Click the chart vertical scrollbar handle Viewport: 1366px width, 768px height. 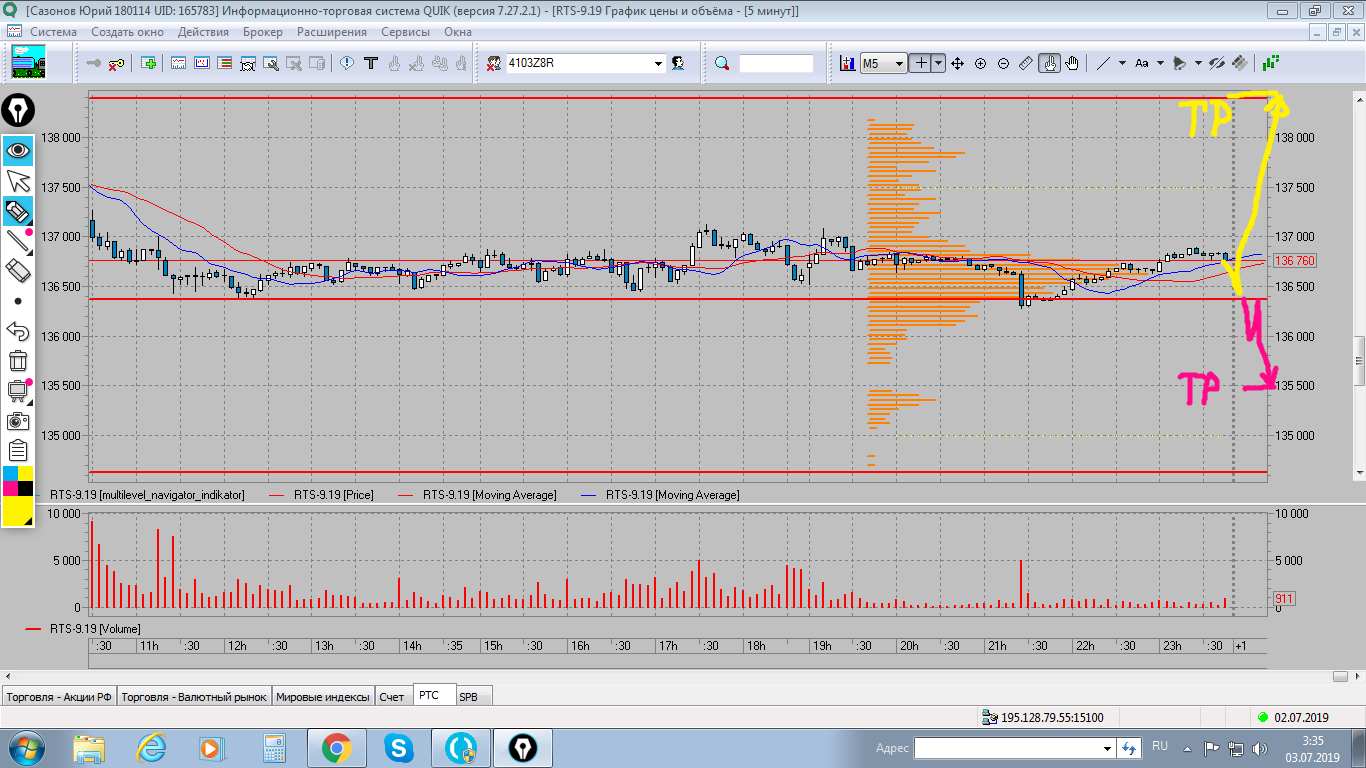[1358, 360]
